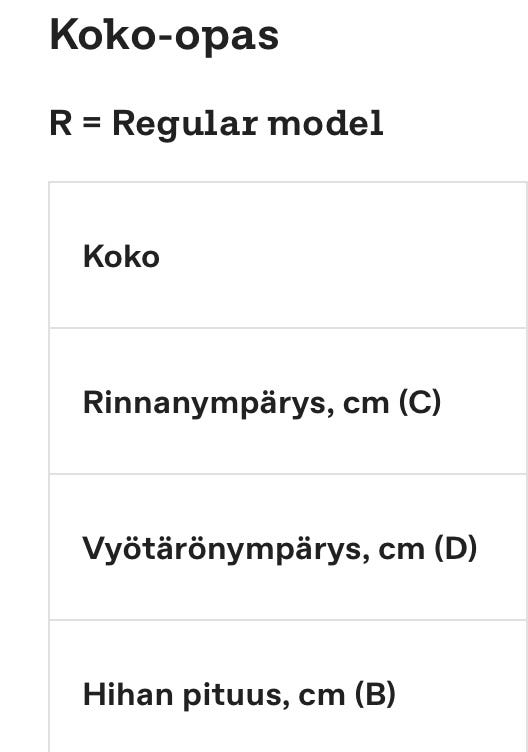Click the (C) marker in chest row

[420, 402]
